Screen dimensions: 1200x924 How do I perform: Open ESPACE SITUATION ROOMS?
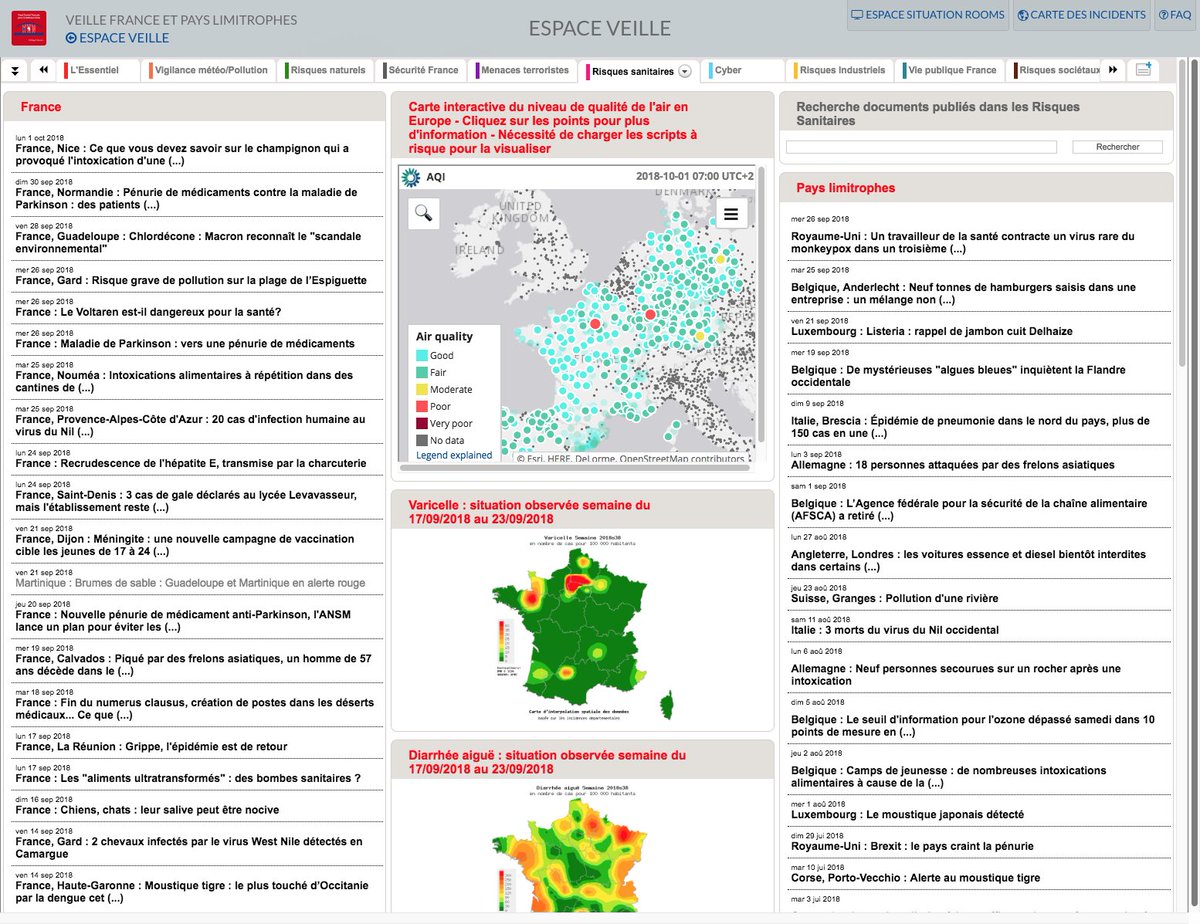[927, 15]
